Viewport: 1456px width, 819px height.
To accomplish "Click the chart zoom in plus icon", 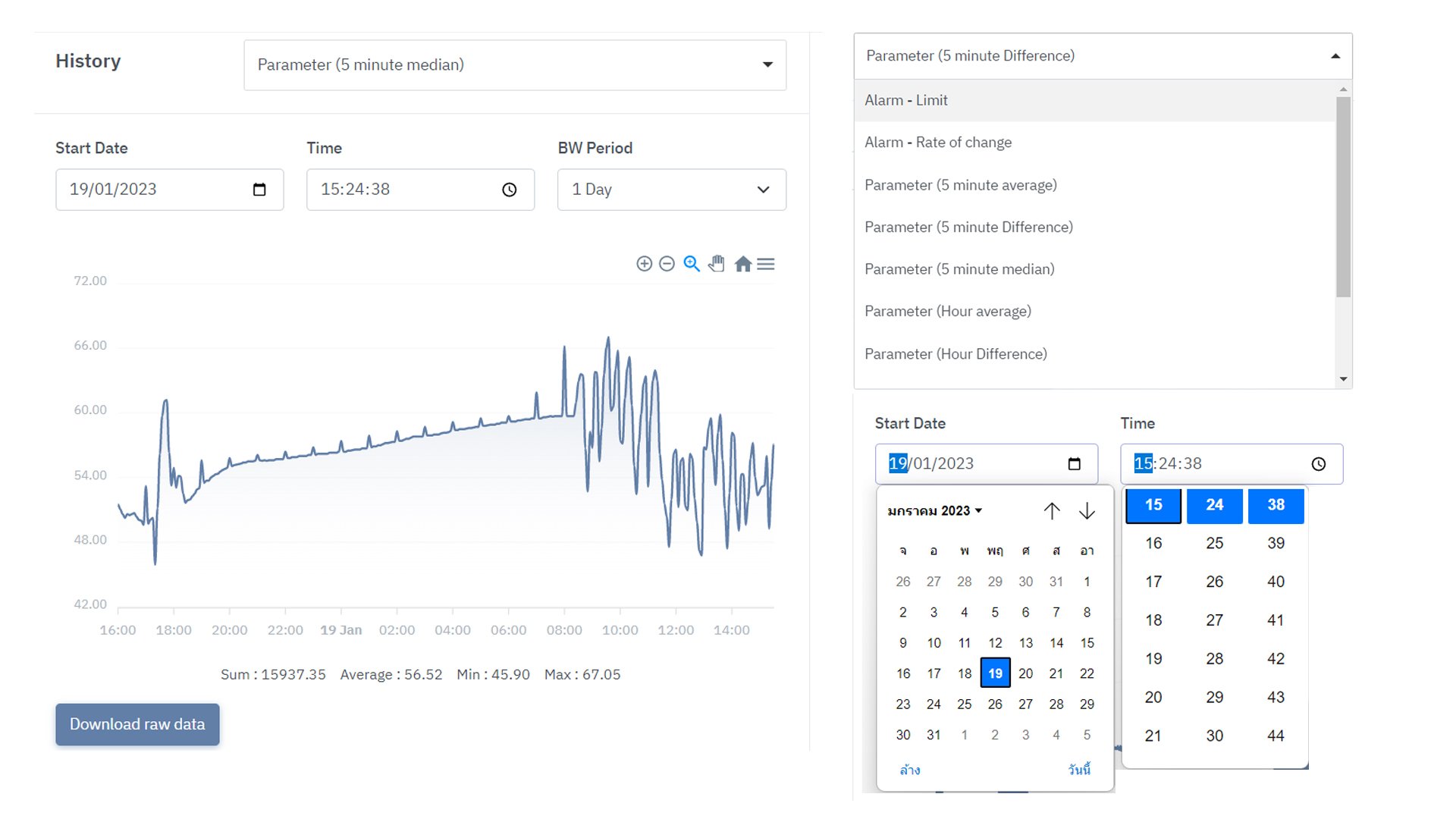I will click(644, 264).
